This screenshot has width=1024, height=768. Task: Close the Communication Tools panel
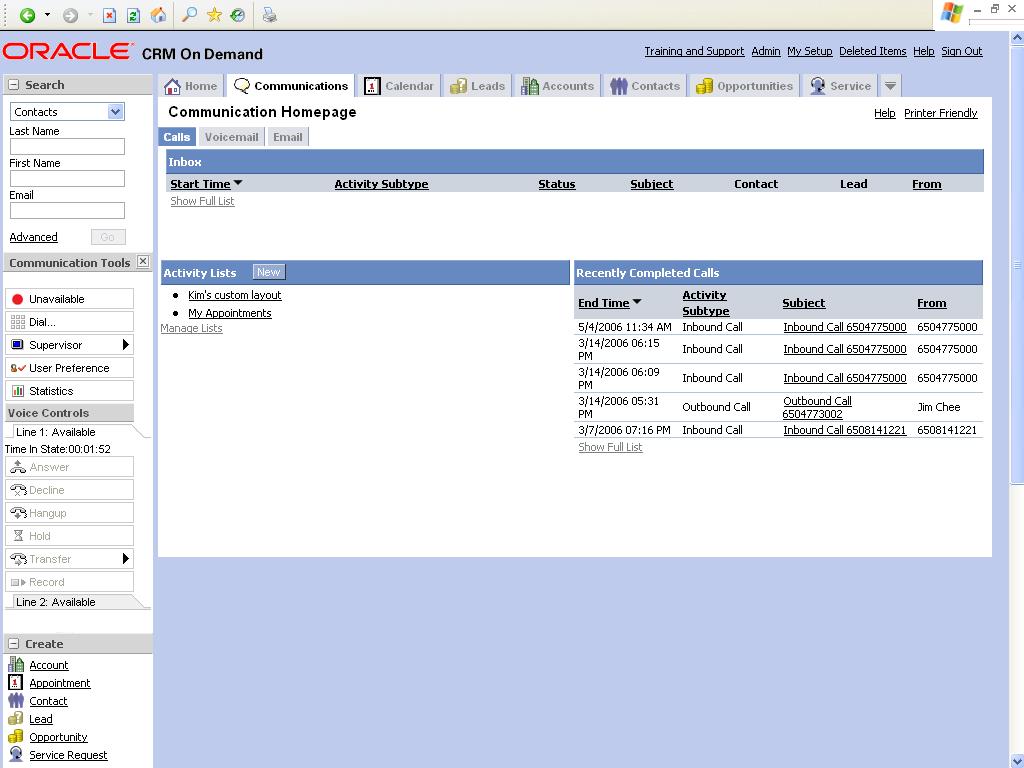coord(144,262)
